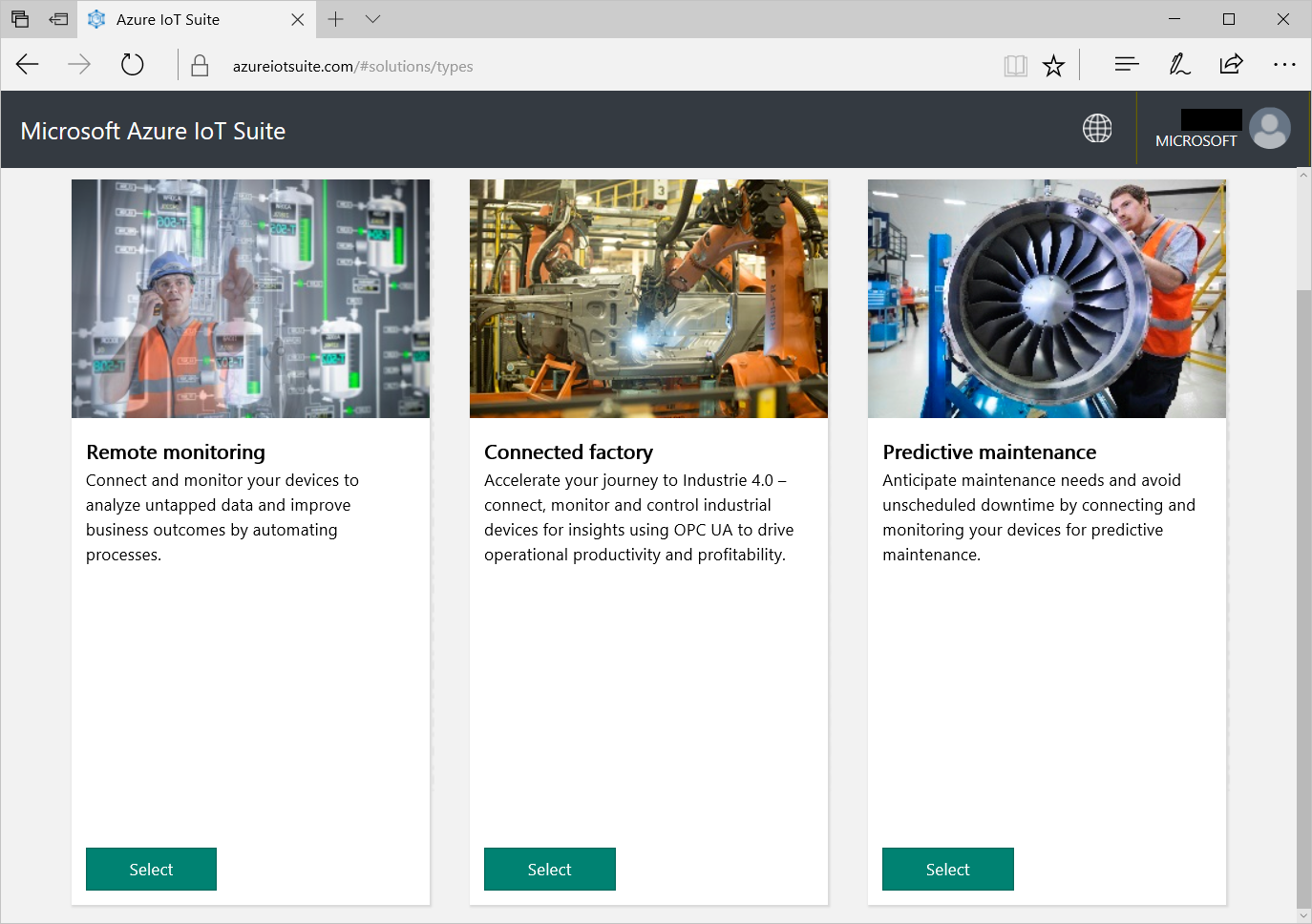Switch to the Azure IoT Suite tab
The width and height of the screenshot is (1312, 924).
pyautogui.click(x=168, y=19)
